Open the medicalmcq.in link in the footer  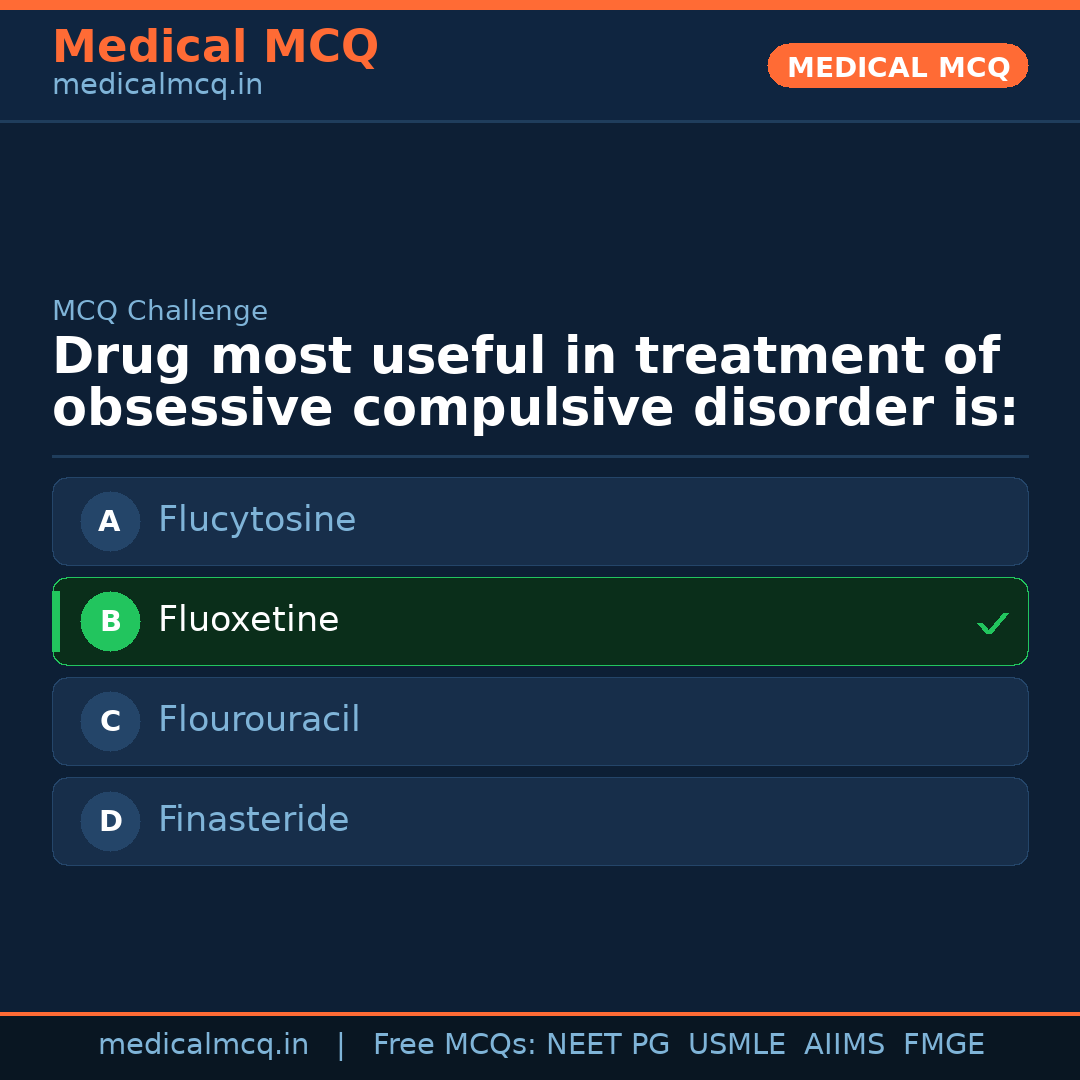203,1045
